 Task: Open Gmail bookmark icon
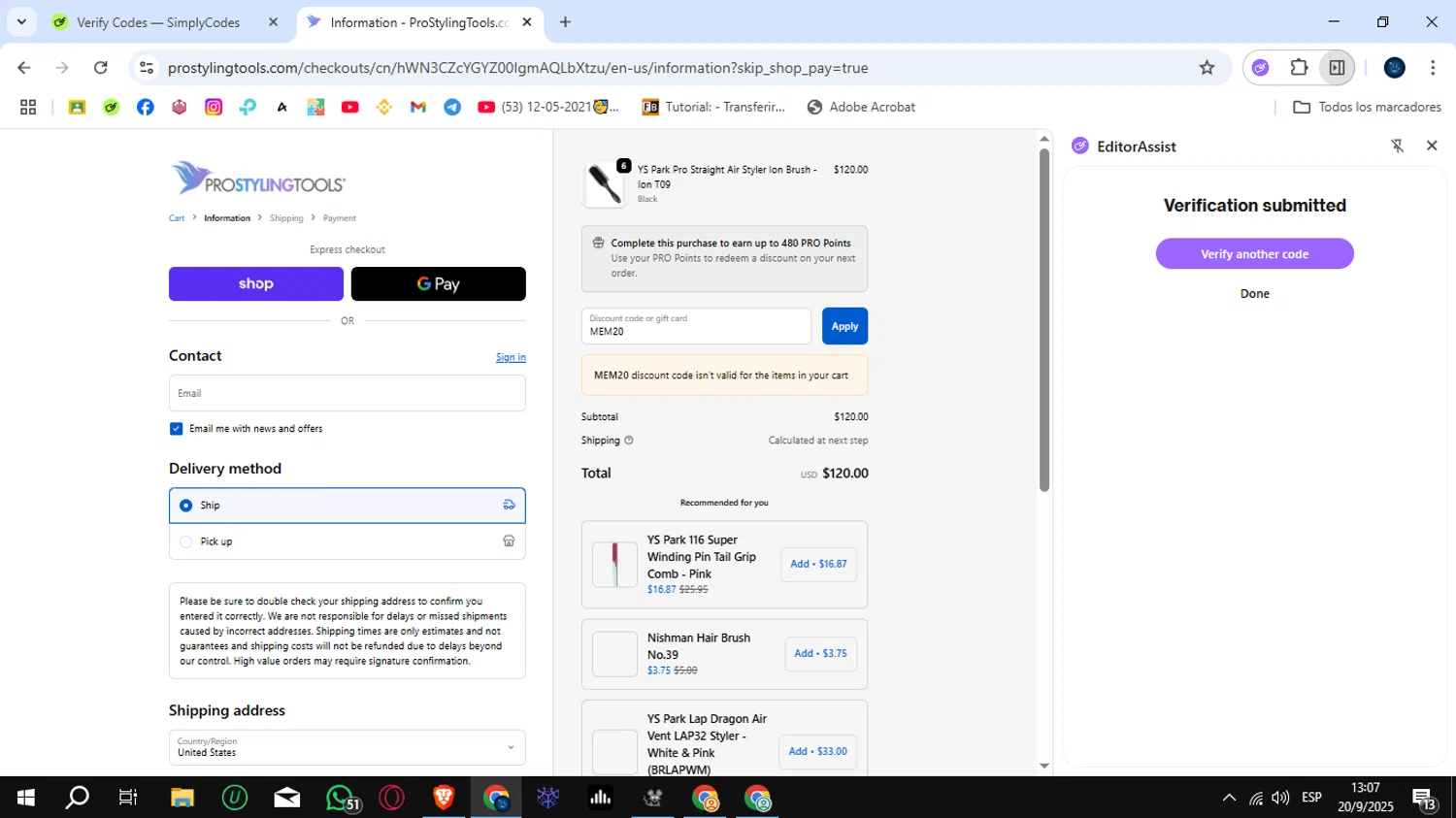click(418, 107)
